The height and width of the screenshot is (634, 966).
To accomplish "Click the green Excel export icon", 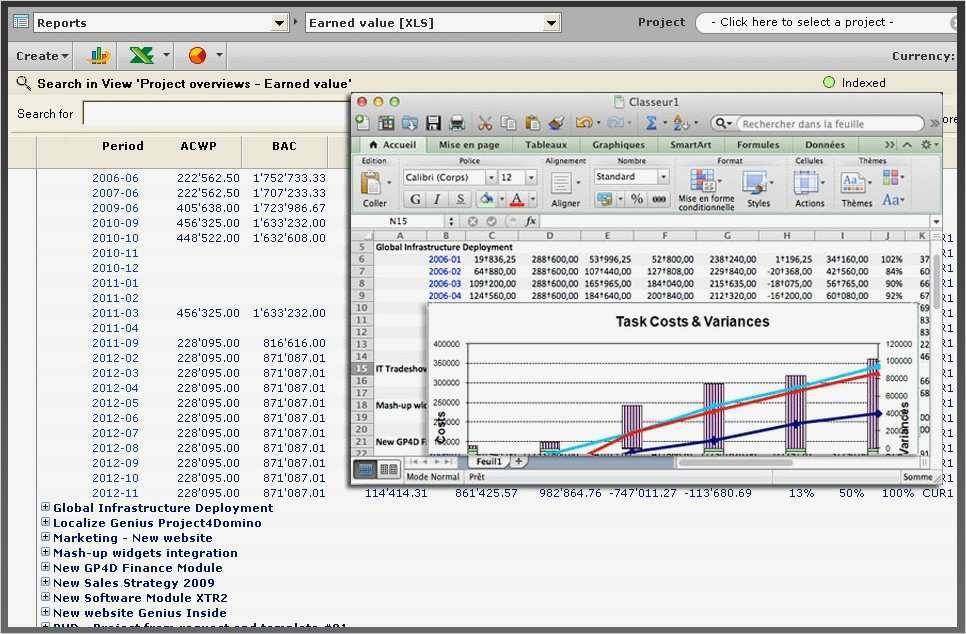I will pyautogui.click(x=141, y=56).
